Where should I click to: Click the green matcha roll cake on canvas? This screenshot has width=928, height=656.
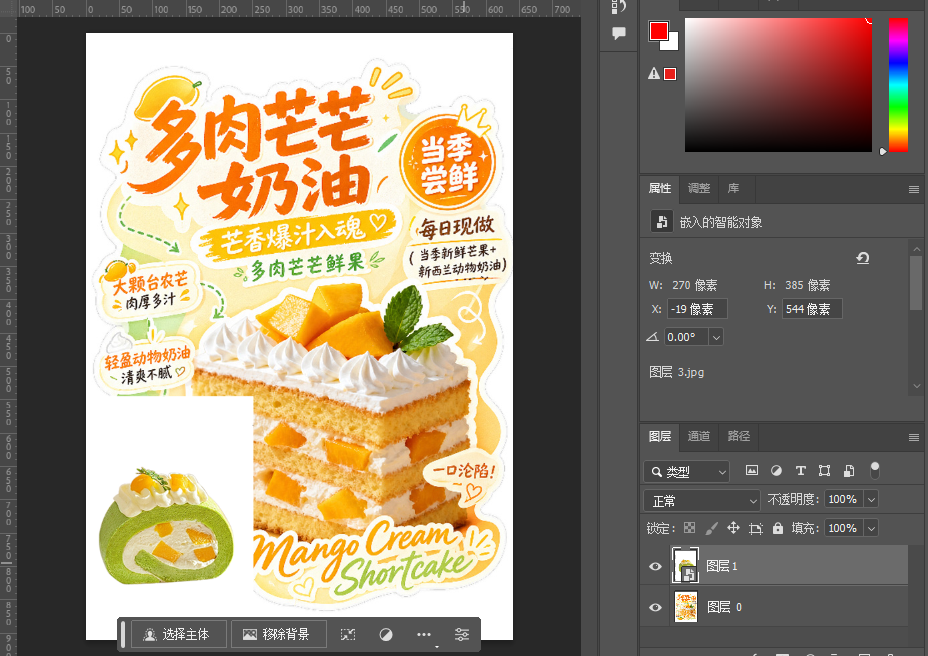(x=167, y=527)
